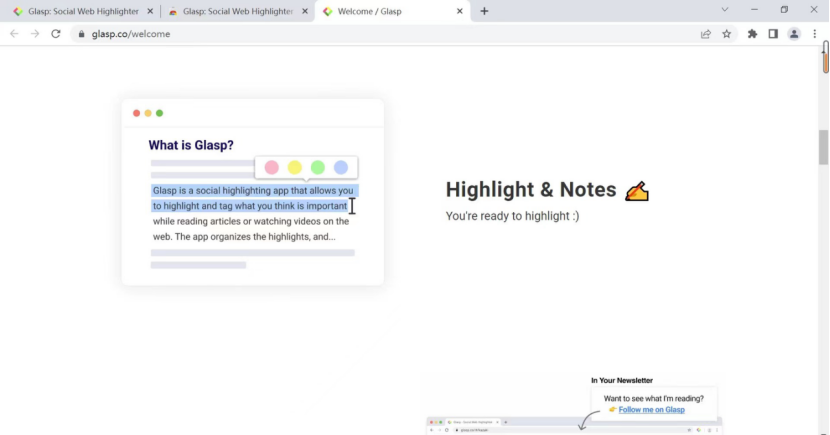Click Want to see what I'm reading? text

click(654, 398)
